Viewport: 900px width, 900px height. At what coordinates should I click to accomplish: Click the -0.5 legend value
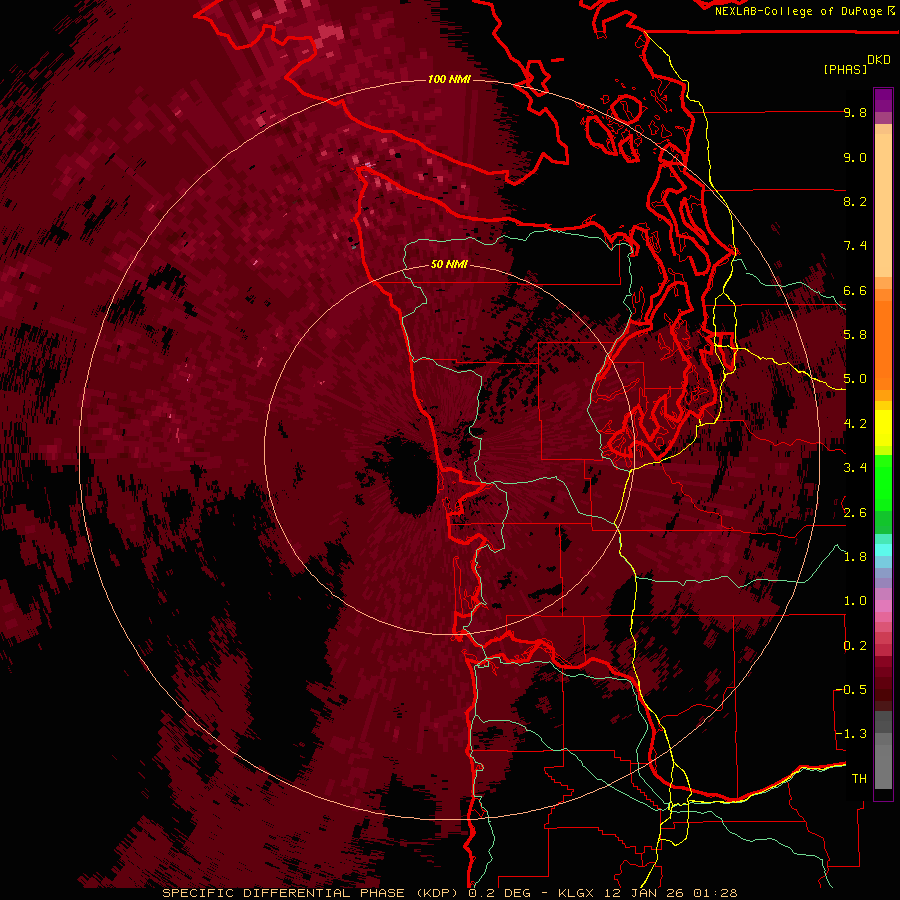coord(851,690)
